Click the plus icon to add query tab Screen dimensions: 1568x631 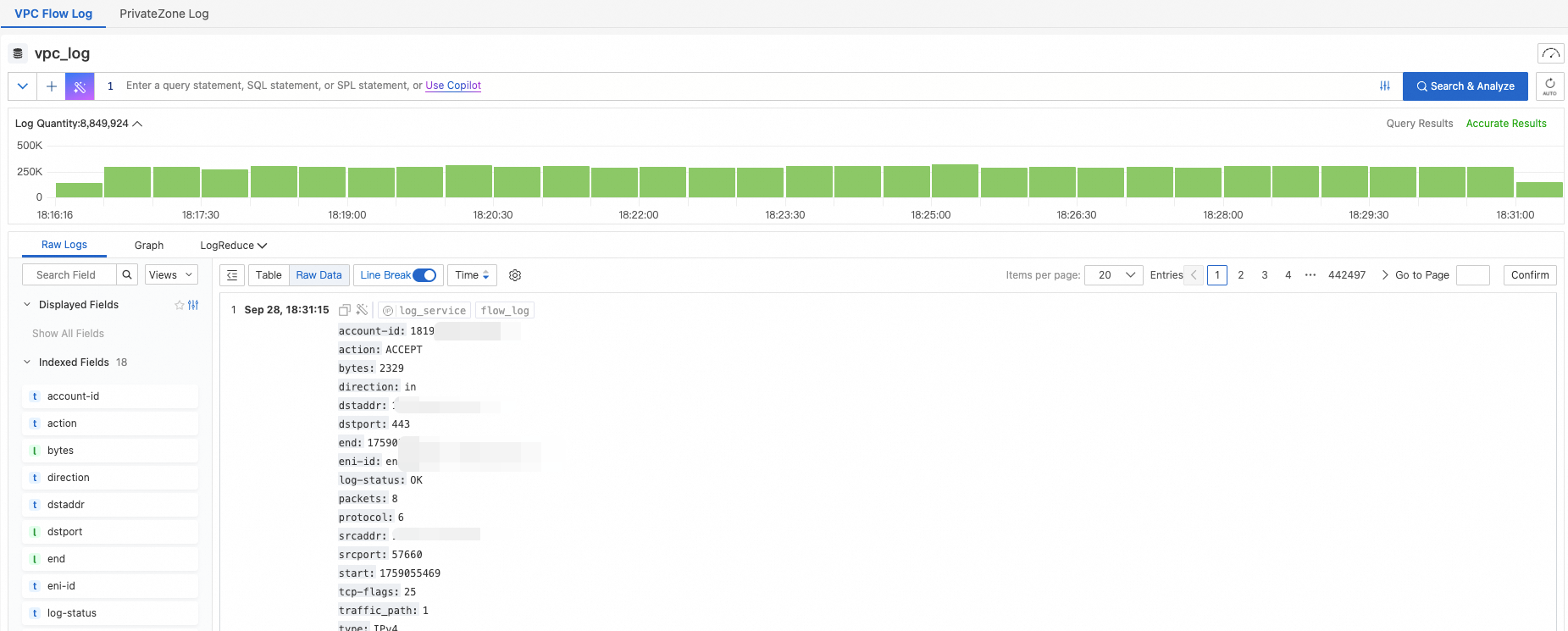tap(52, 86)
